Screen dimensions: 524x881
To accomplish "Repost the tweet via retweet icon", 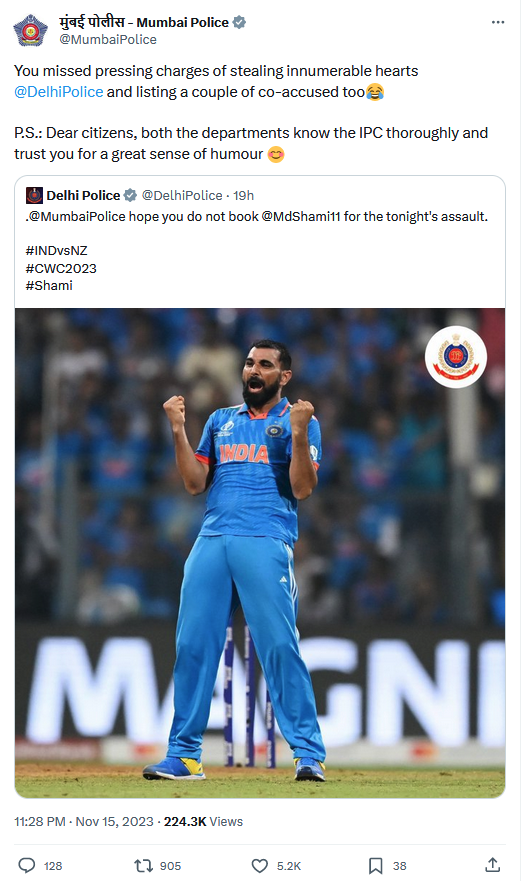I will tap(144, 865).
